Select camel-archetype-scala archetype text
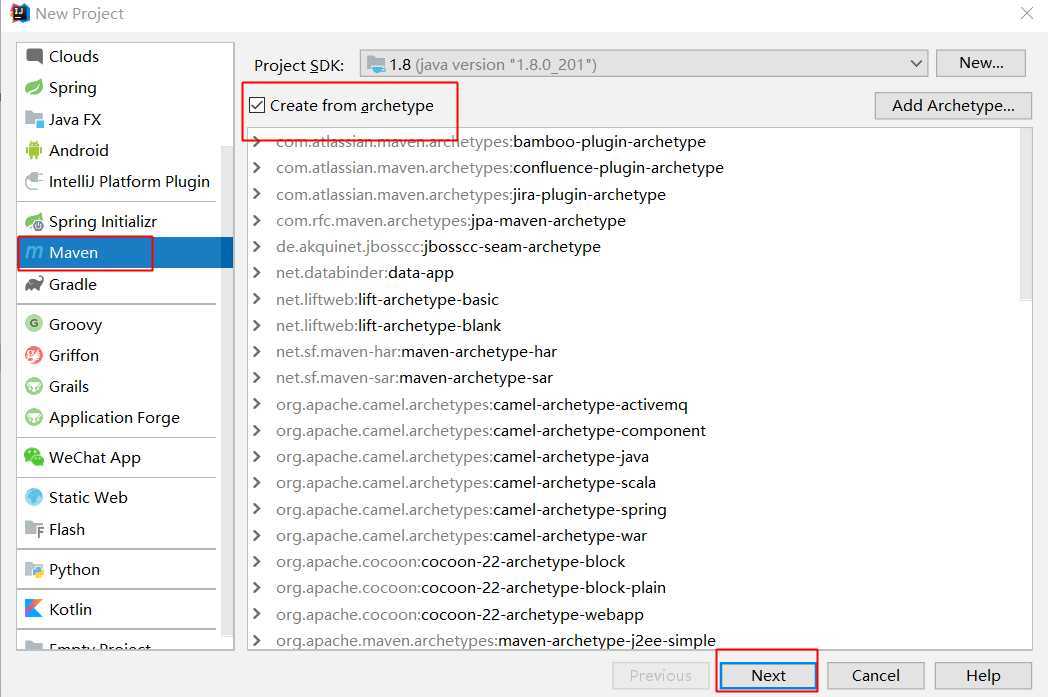 [574, 482]
